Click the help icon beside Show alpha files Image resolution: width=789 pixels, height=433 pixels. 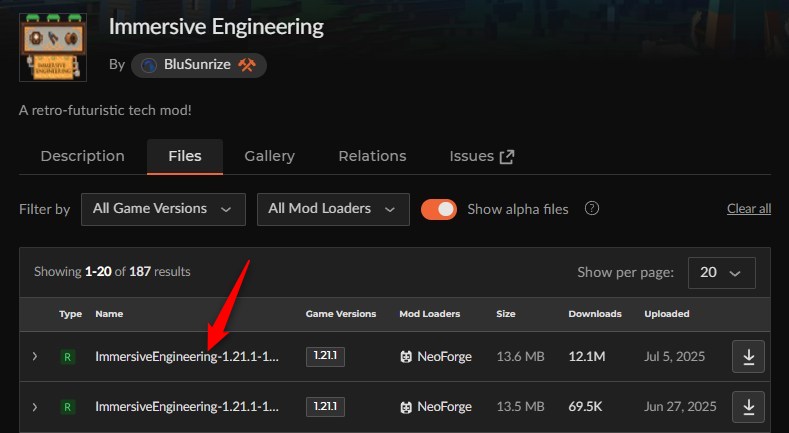tap(592, 208)
